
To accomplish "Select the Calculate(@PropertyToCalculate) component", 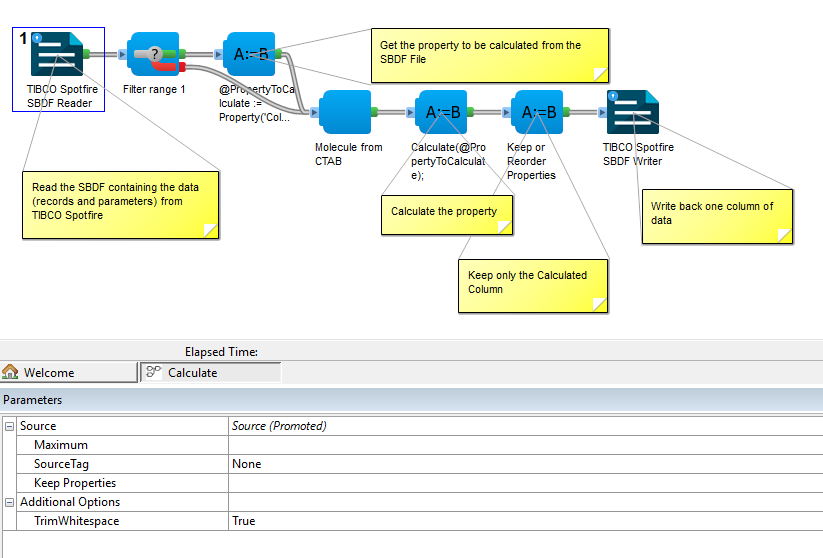I will pos(441,112).
